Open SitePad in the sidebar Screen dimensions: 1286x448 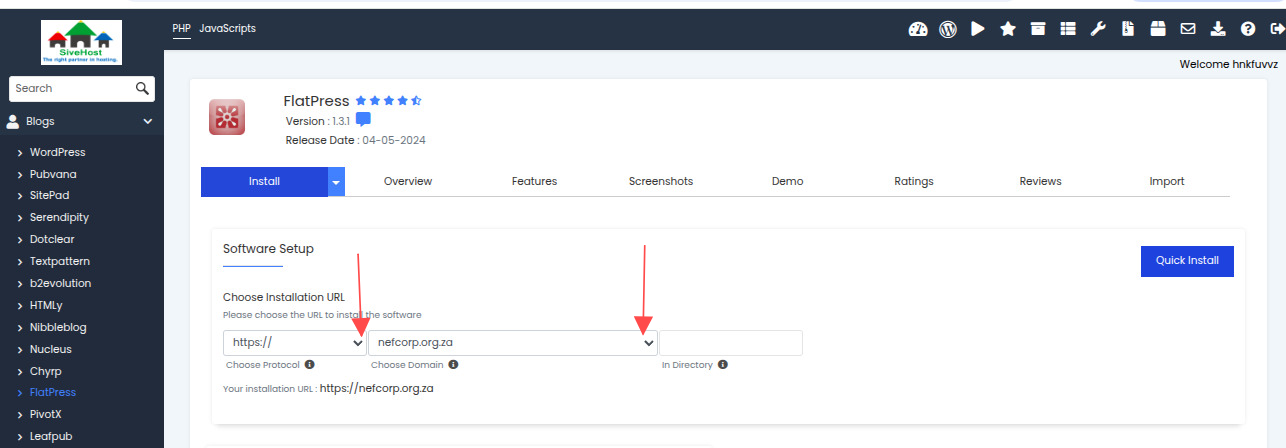click(51, 196)
